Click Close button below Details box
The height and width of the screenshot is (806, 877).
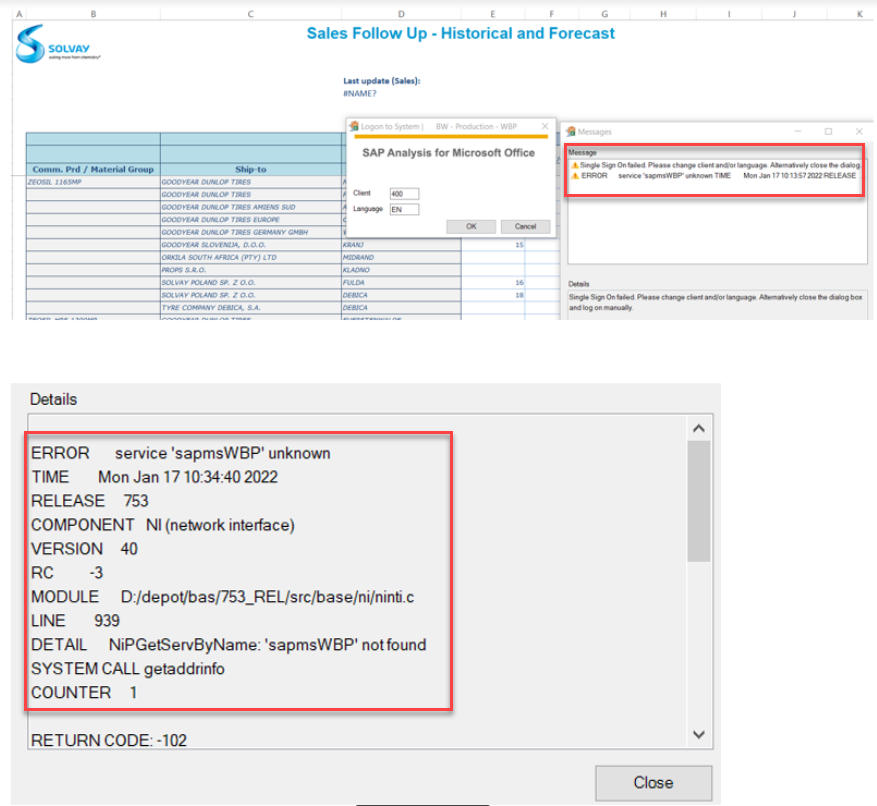653,782
